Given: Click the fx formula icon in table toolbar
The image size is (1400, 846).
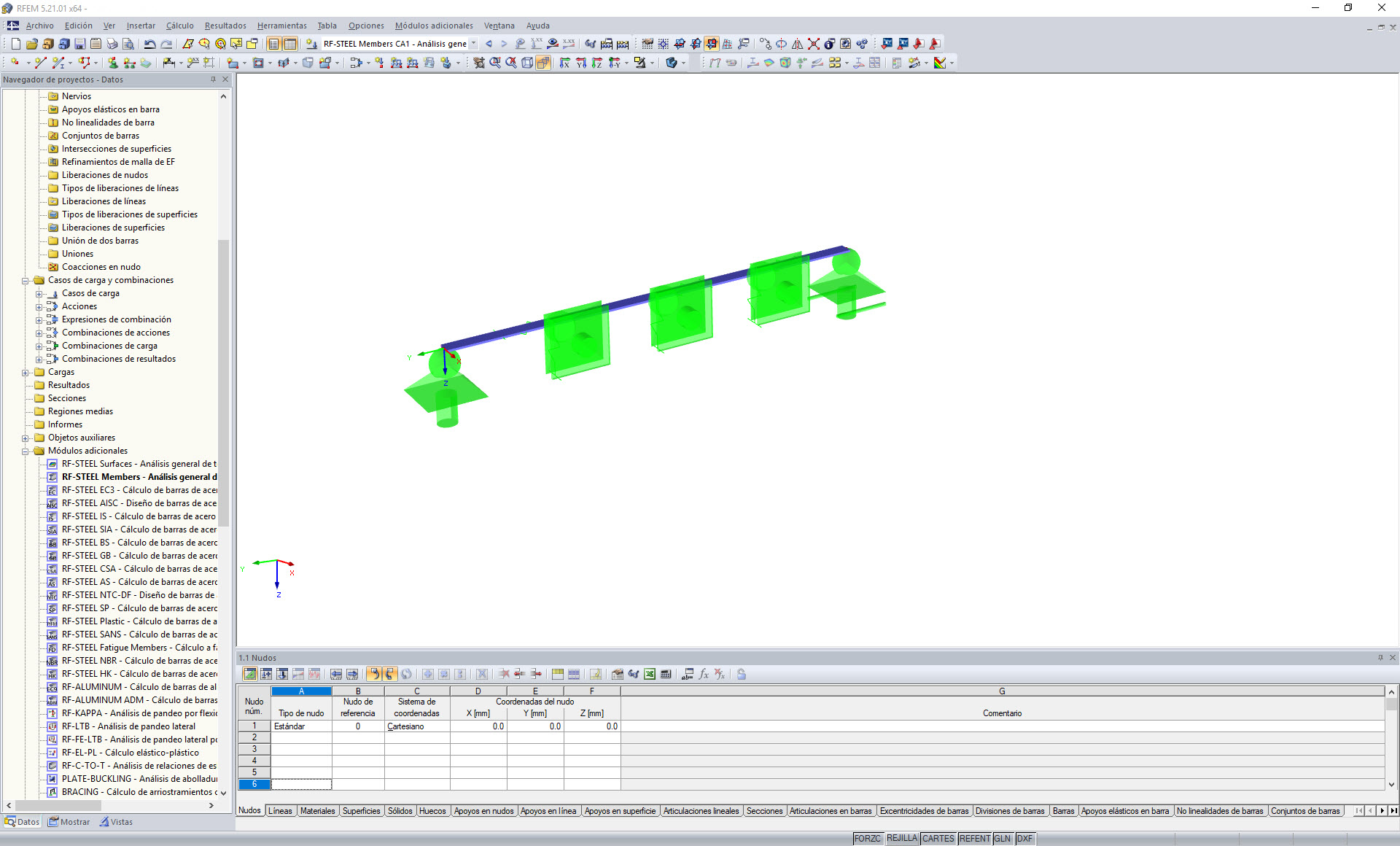Looking at the screenshot, I should coord(704,674).
